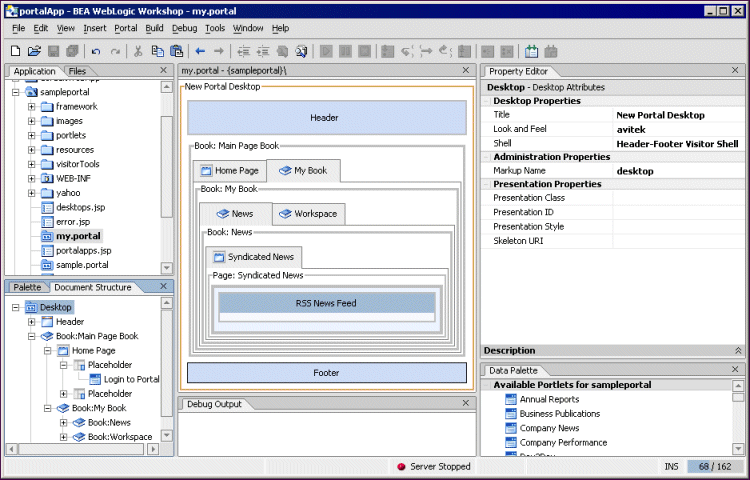Screen dimensions: 750x480
Task: Close the Property Editor panel
Action: 735,70
